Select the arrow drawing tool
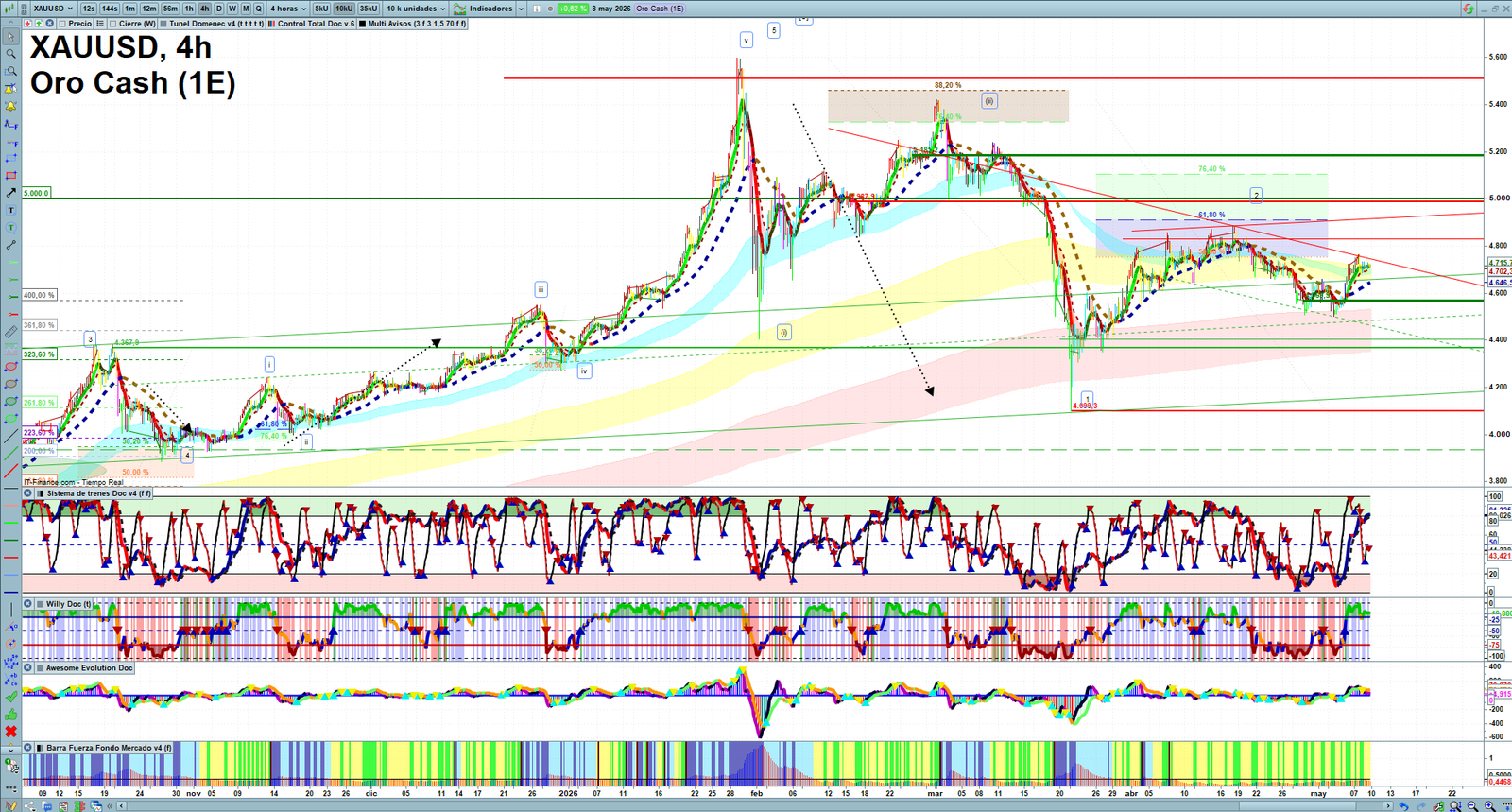The height and width of the screenshot is (812, 1512). point(10,193)
